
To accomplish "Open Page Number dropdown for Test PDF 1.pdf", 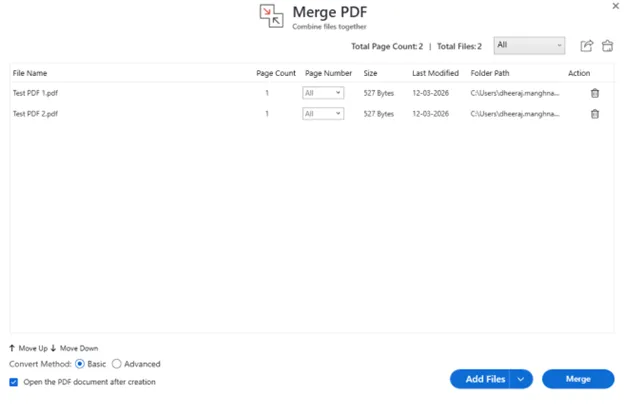I will pyautogui.click(x=323, y=93).
